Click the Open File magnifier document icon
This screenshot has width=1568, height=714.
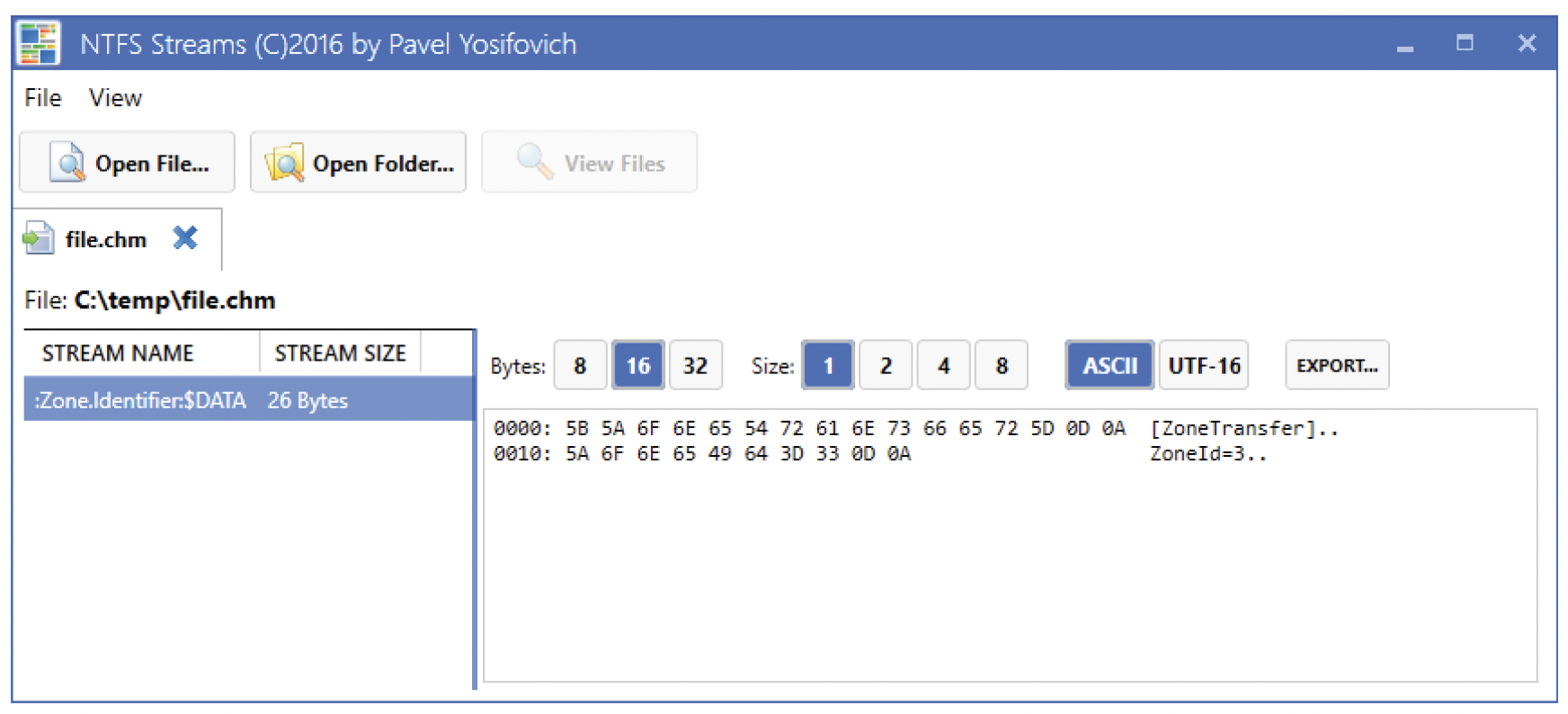coord(67,163)
